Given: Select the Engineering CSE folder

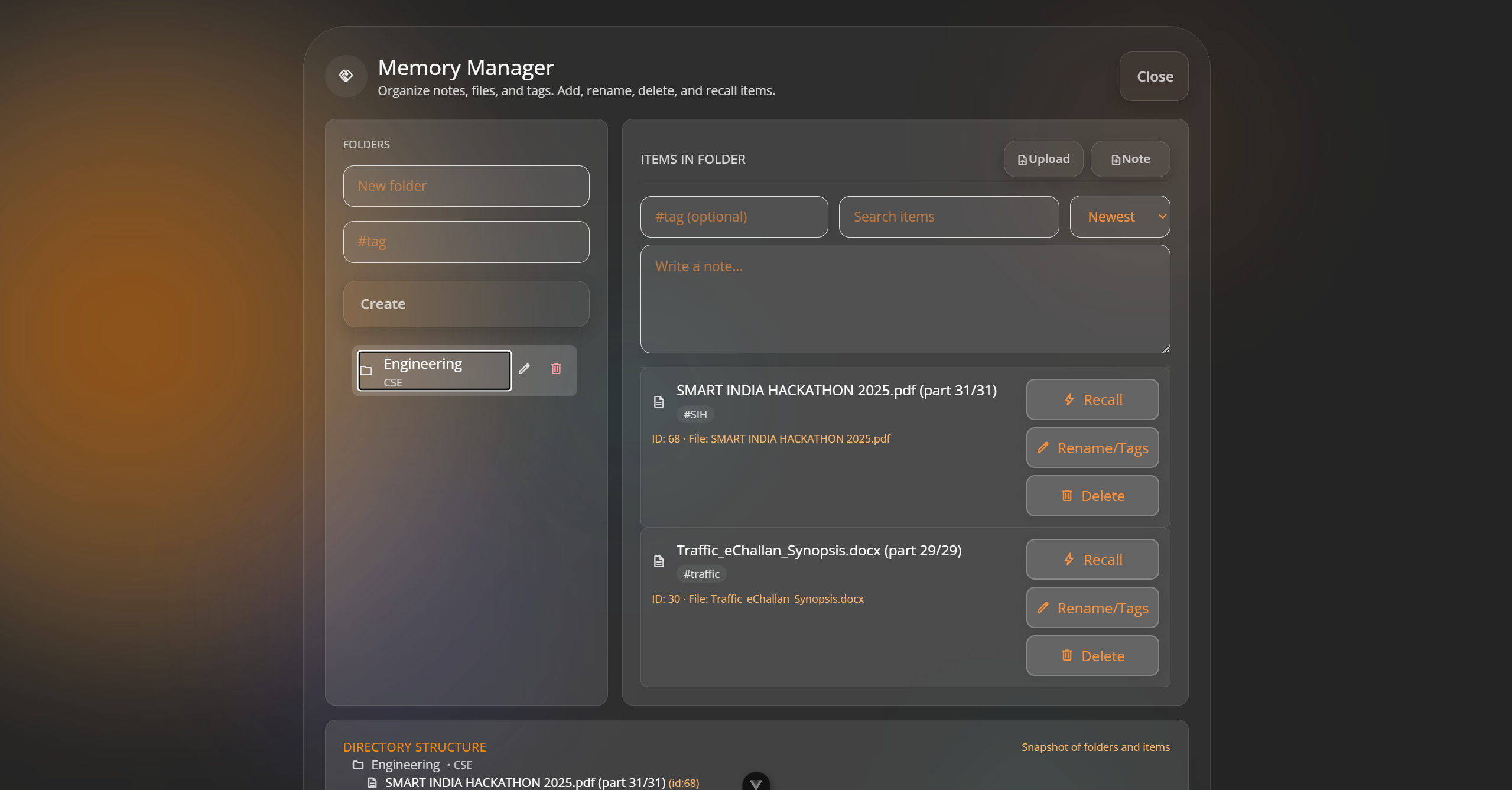Looking at the screenshot, I should click(434, 371).
